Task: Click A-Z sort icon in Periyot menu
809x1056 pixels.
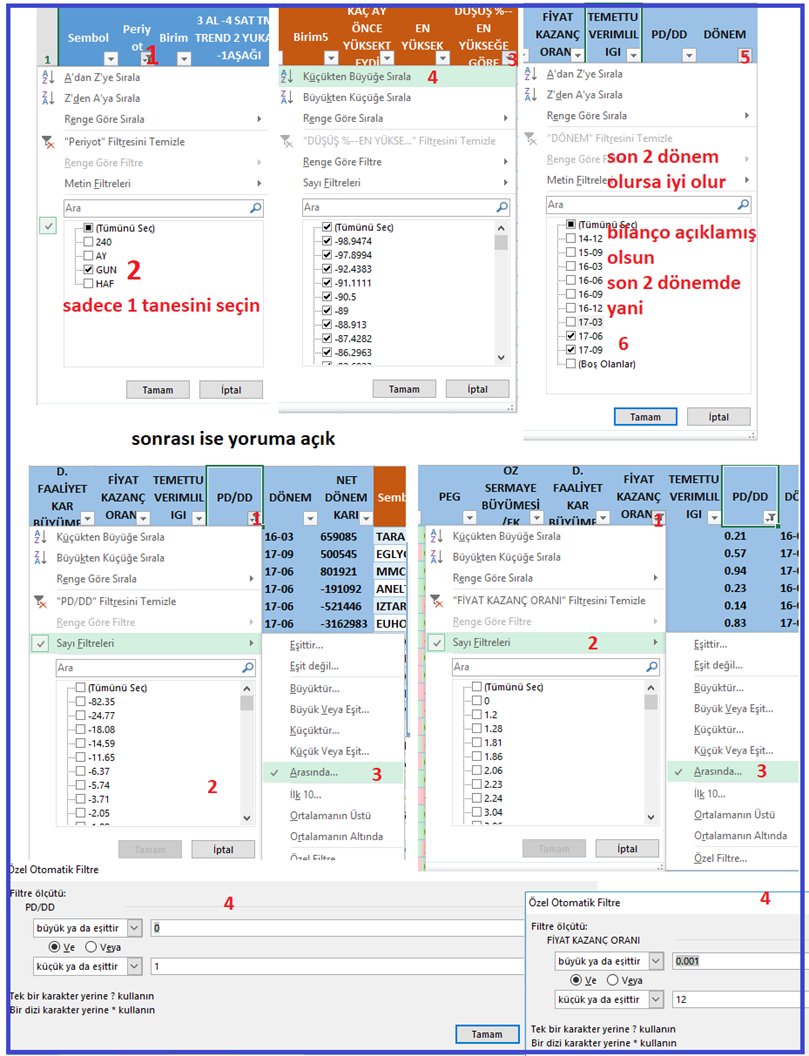Action: pos(47,77)
